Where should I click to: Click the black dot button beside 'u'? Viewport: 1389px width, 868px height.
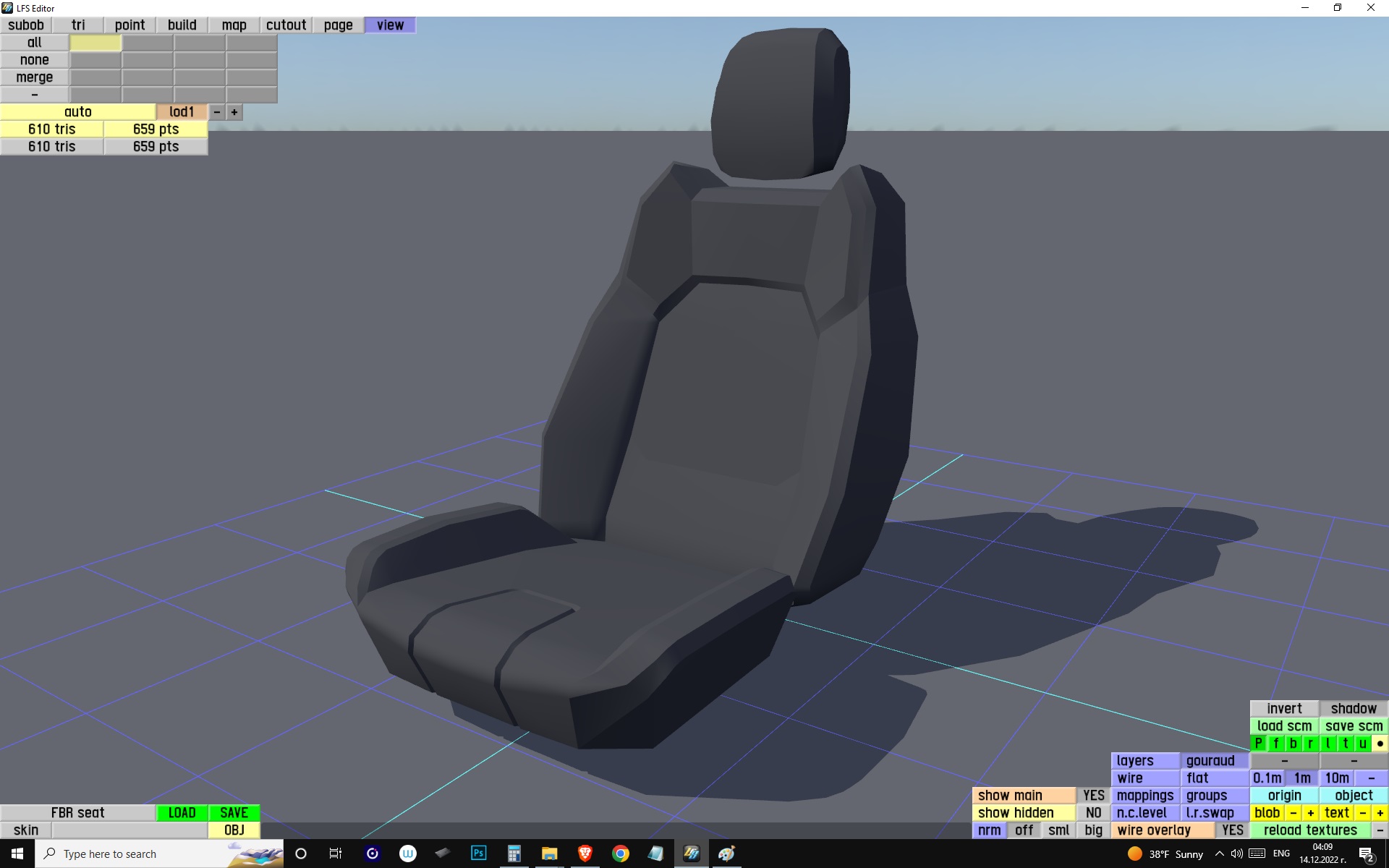1380,744
